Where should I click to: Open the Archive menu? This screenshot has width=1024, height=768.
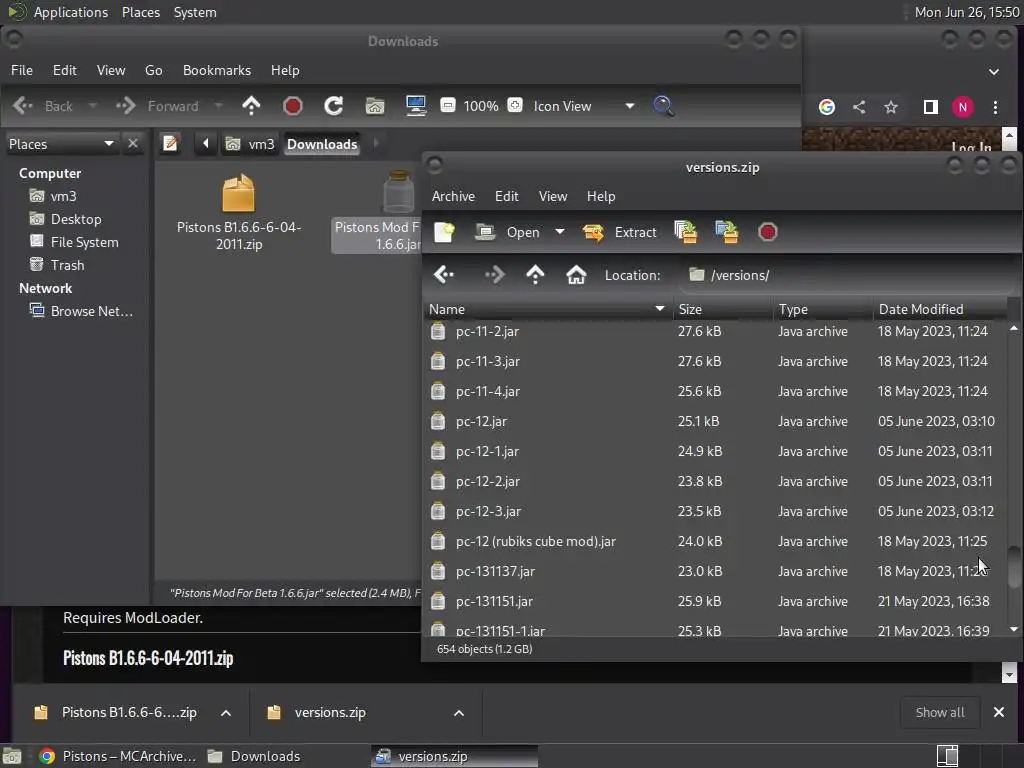coord(453,196)
